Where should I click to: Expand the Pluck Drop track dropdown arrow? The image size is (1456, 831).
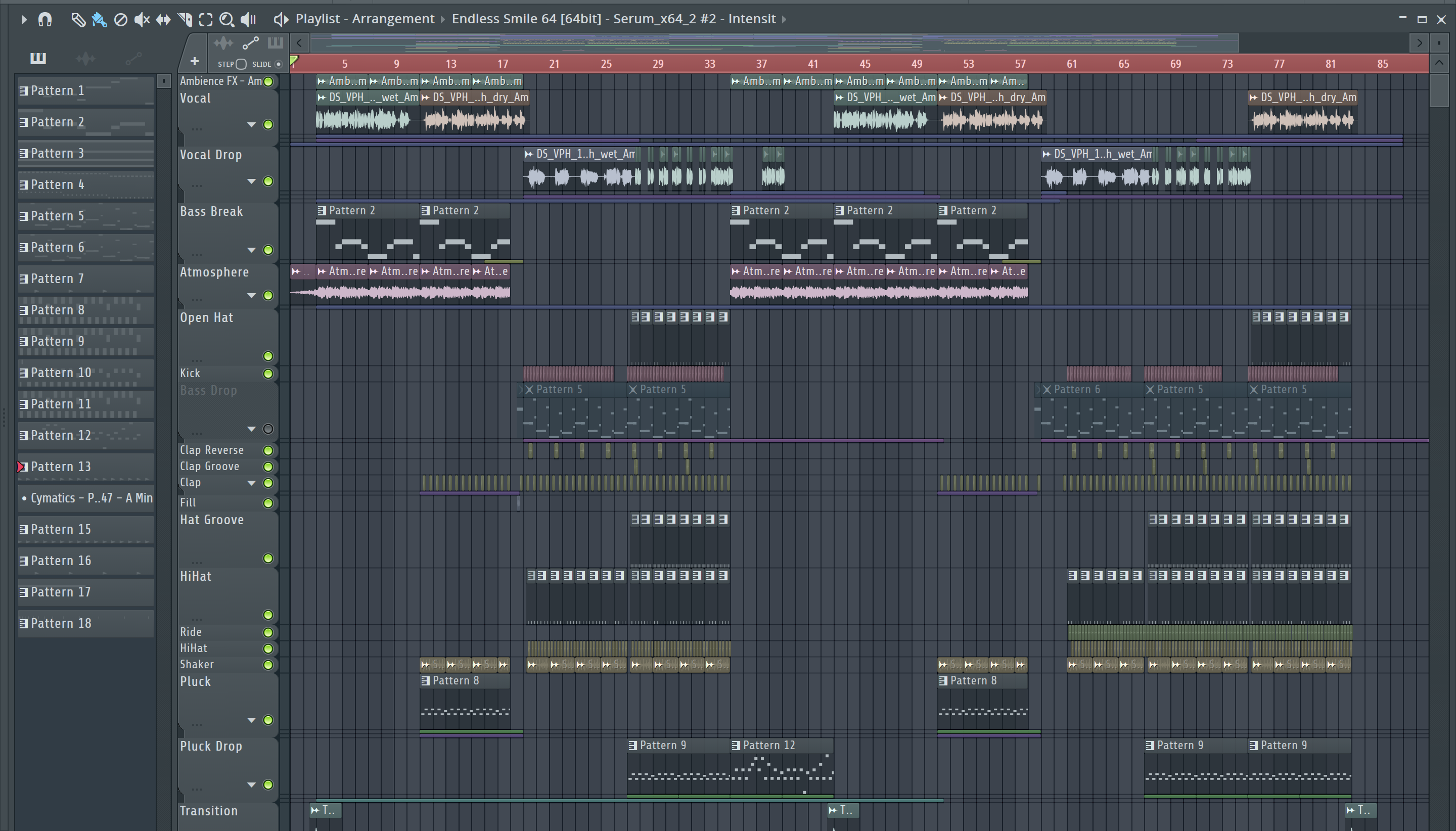pos(251,785)
